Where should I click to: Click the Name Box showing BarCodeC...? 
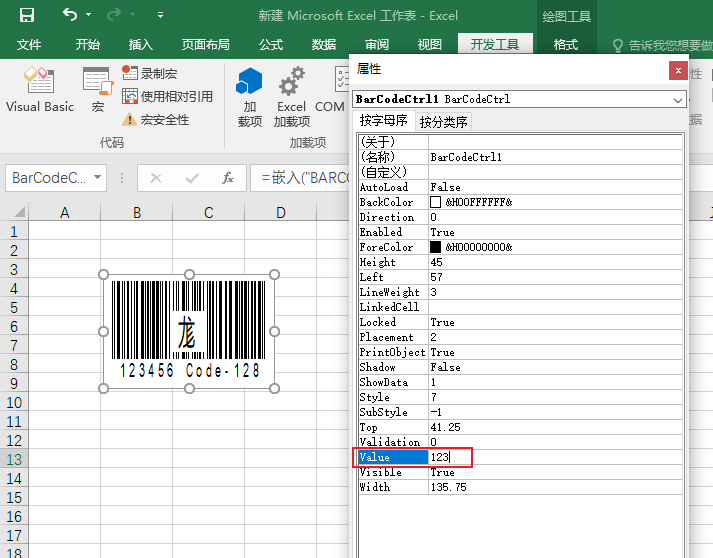[49, 177]
